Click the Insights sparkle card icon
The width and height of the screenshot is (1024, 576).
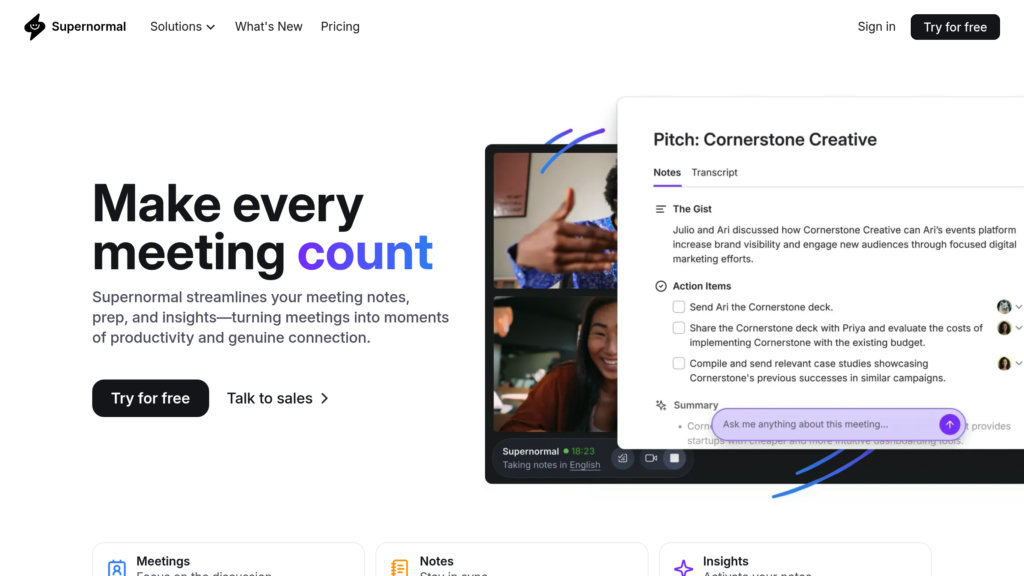(x=683, y=568)
